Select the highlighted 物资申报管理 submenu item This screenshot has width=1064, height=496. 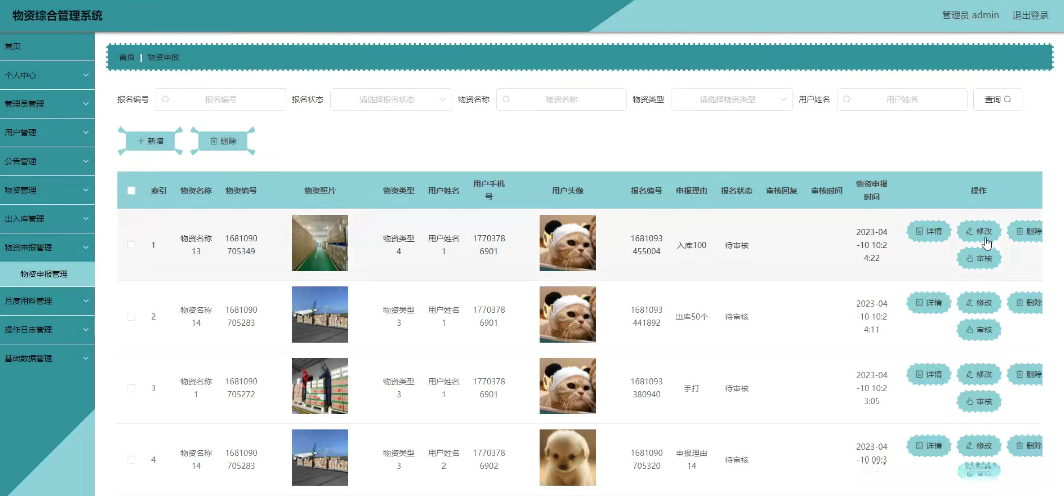pyautogui.click(x=48, y=274)
